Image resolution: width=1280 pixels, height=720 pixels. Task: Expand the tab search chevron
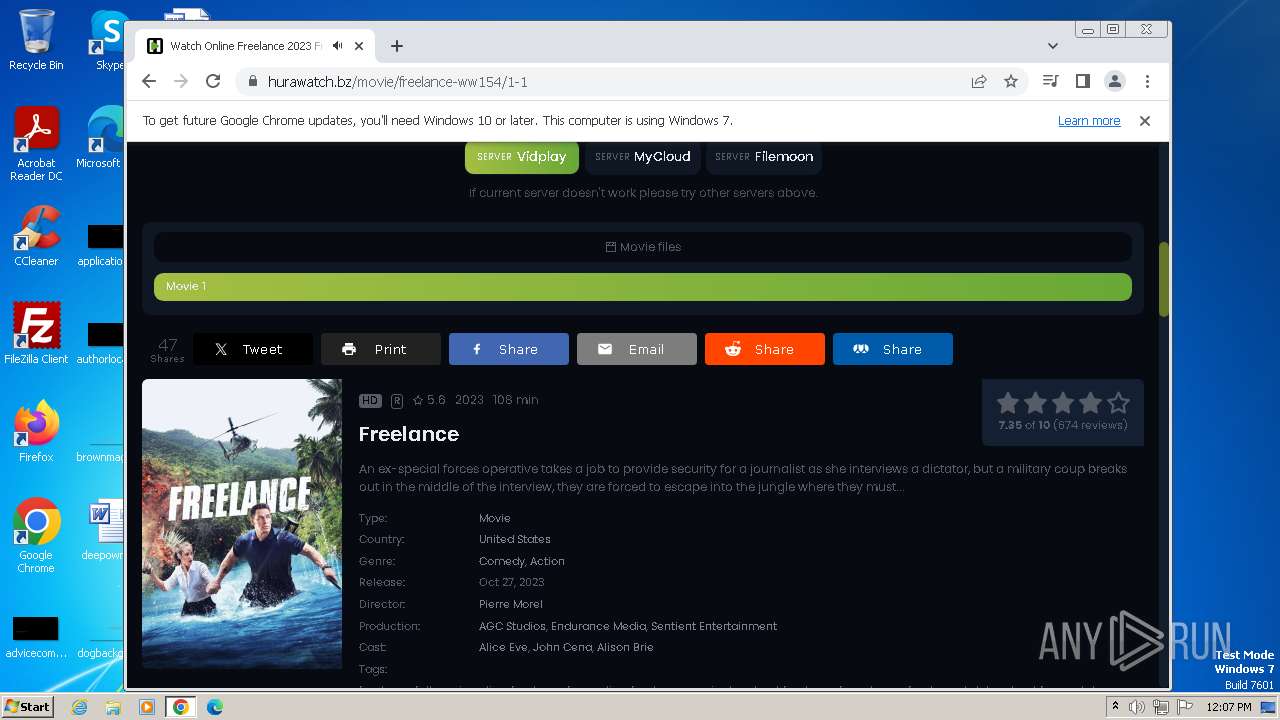coord(1053,46)
